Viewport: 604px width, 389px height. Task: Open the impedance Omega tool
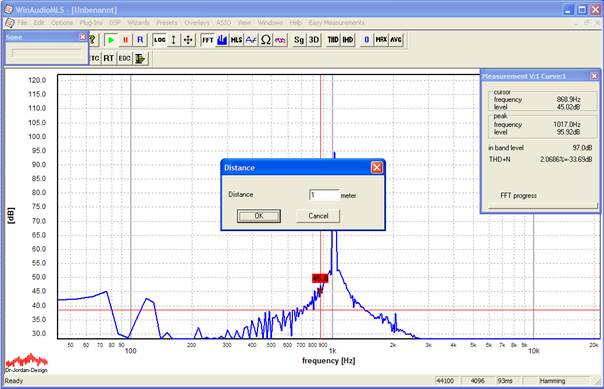266,40
